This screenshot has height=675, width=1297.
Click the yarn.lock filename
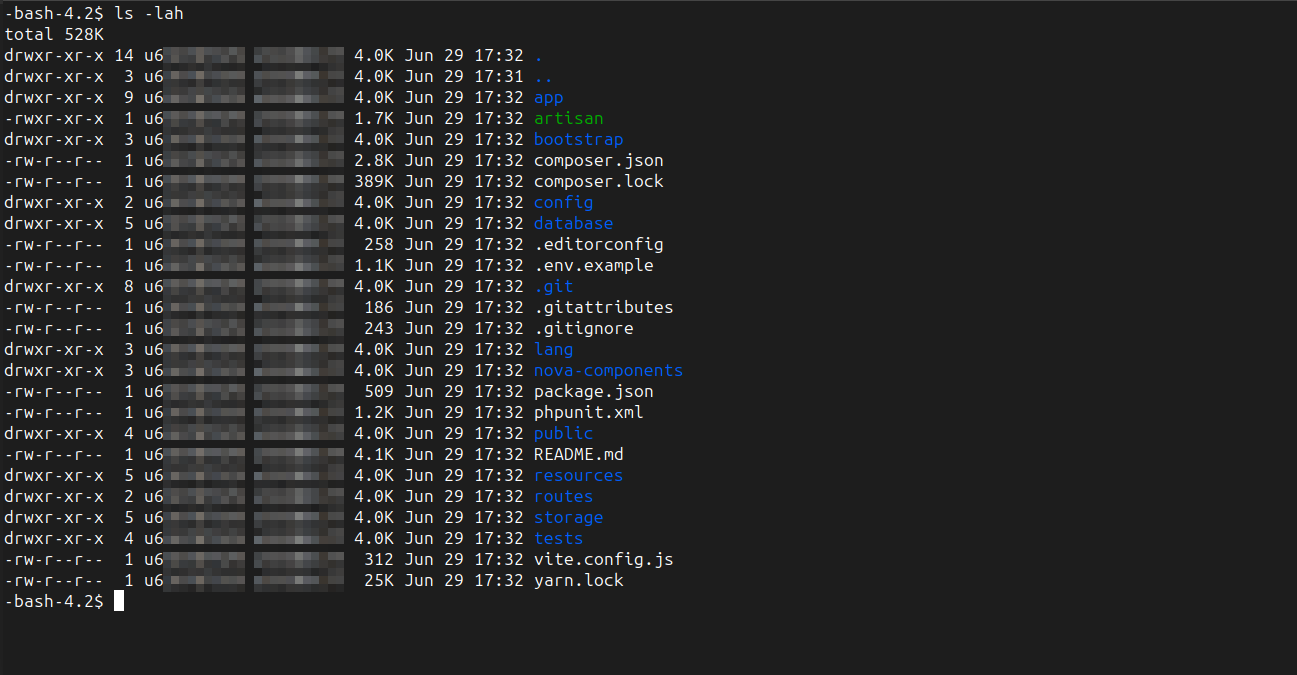578,580
